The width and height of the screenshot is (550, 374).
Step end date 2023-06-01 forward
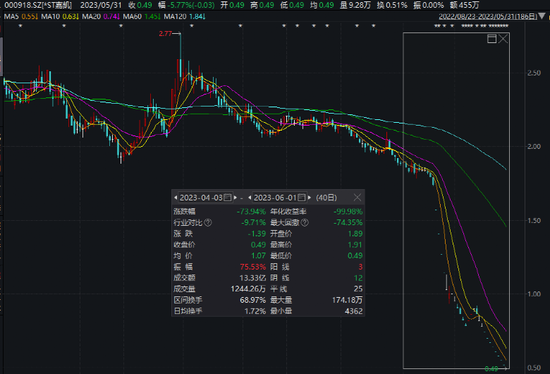[309, 198]
